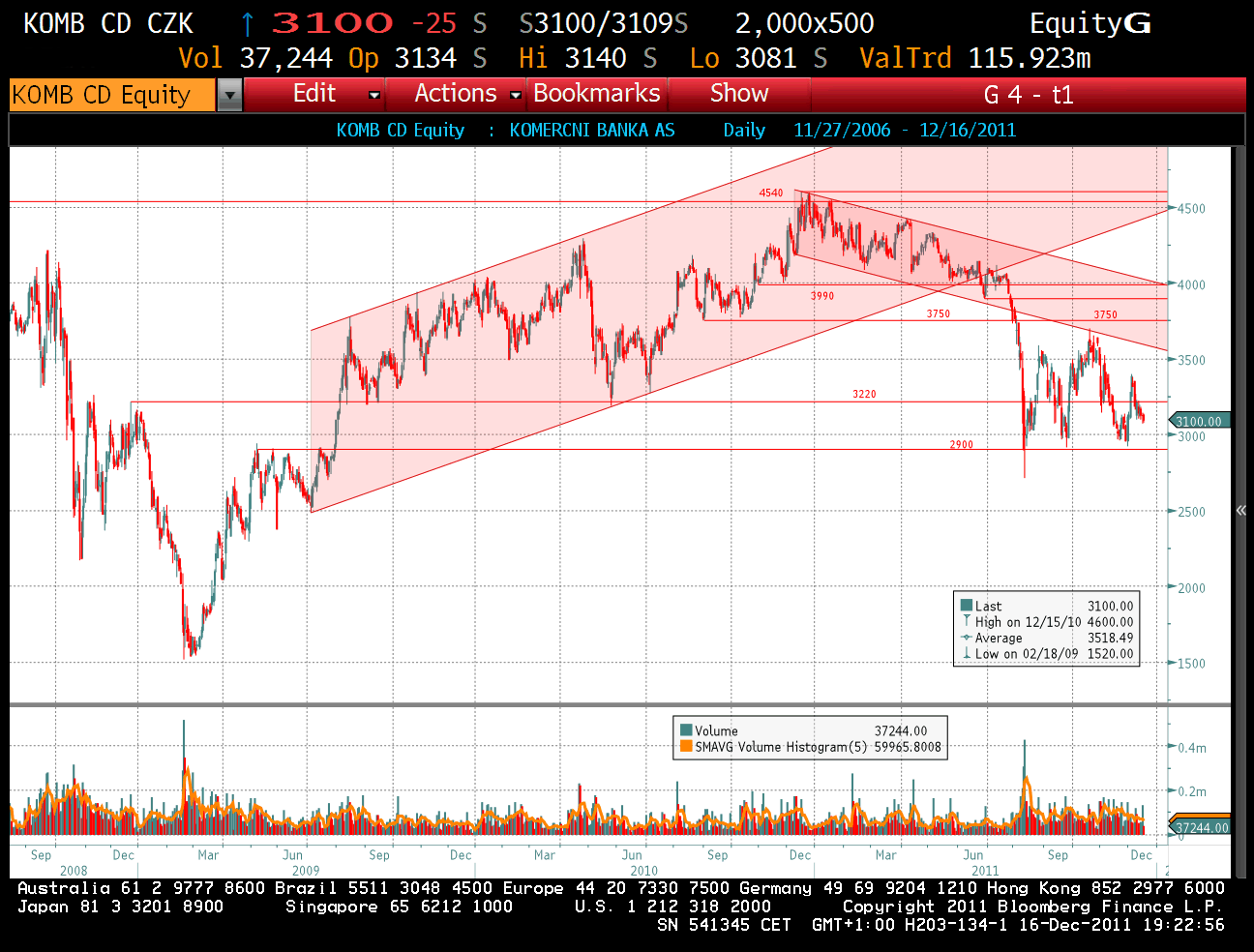Image resolution: width=1254 pixels, height=952 pixels.
Task: Expand the side panel with double-chevron
Action: [x=1241, y=510]
